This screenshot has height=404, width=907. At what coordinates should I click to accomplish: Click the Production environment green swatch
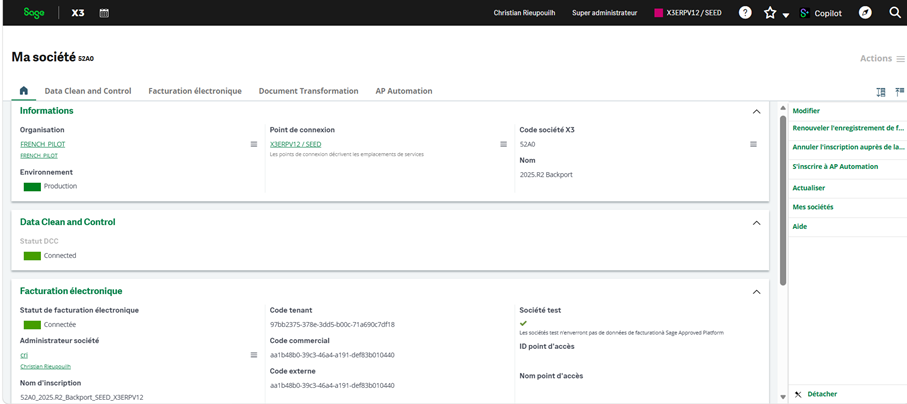[32, 186]
